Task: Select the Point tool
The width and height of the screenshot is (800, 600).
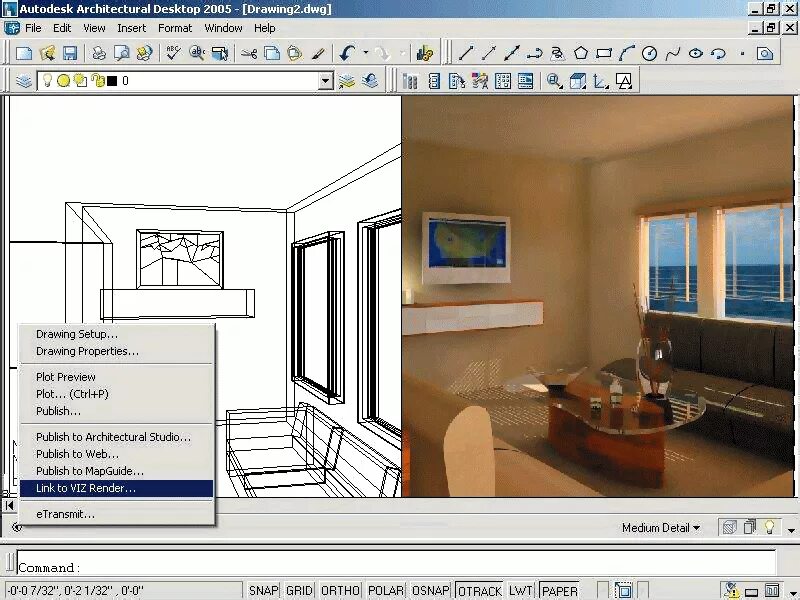Action: (x=742, y=53)
